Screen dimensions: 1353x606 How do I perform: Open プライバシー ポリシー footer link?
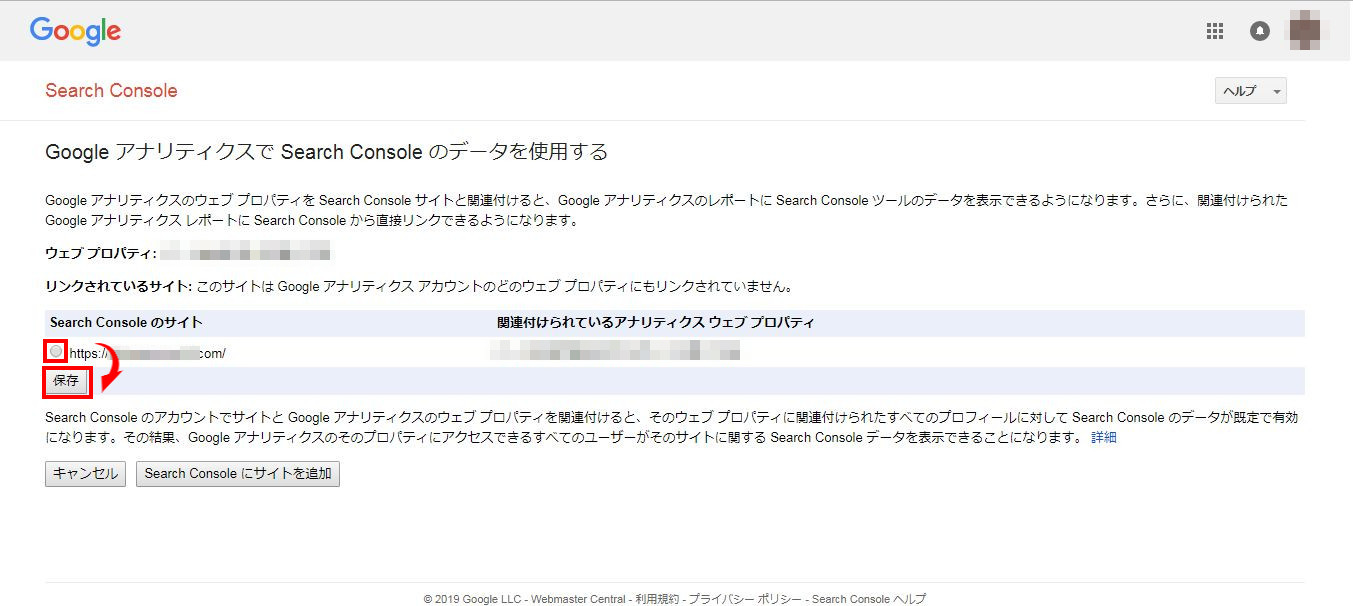(x=744, y=599)
